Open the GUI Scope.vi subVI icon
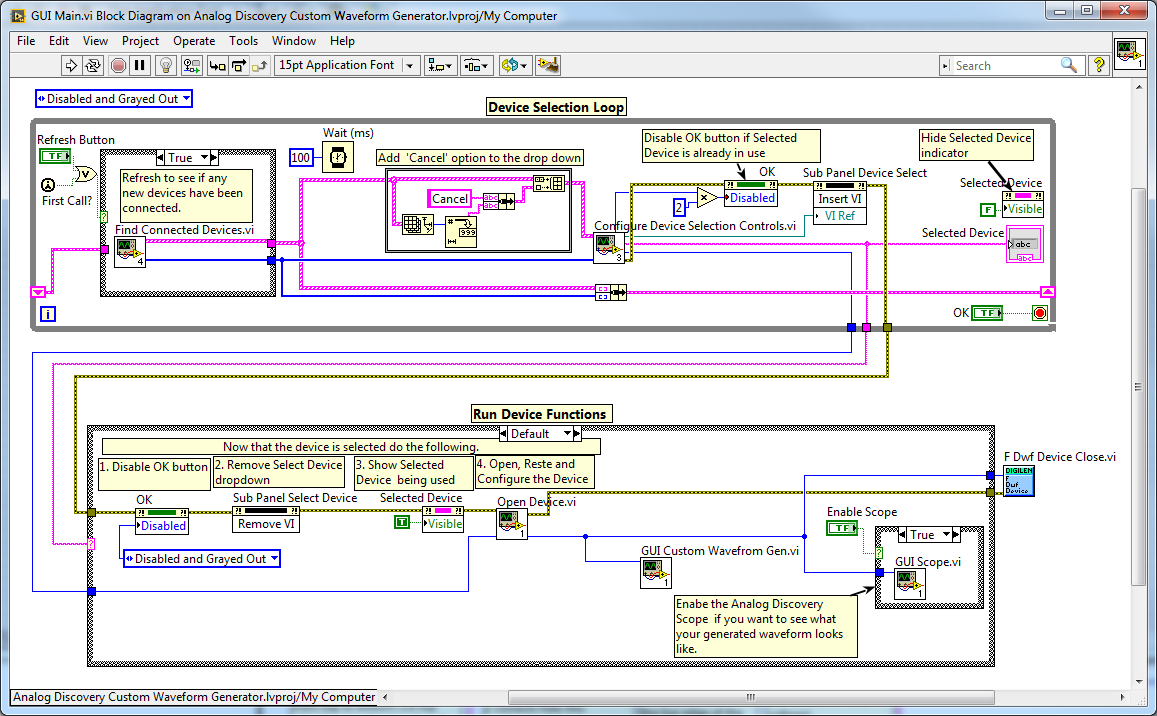 909,584
